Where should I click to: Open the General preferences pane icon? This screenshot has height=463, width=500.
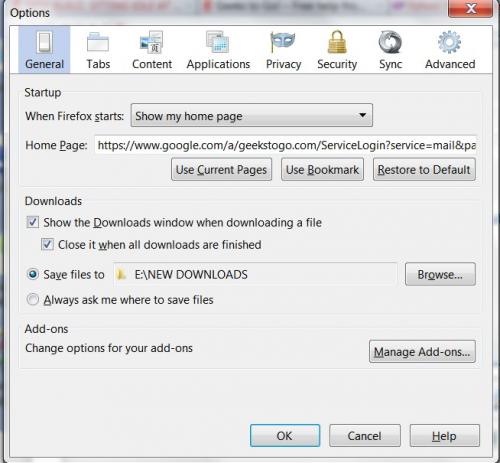(x=44, y=42)
